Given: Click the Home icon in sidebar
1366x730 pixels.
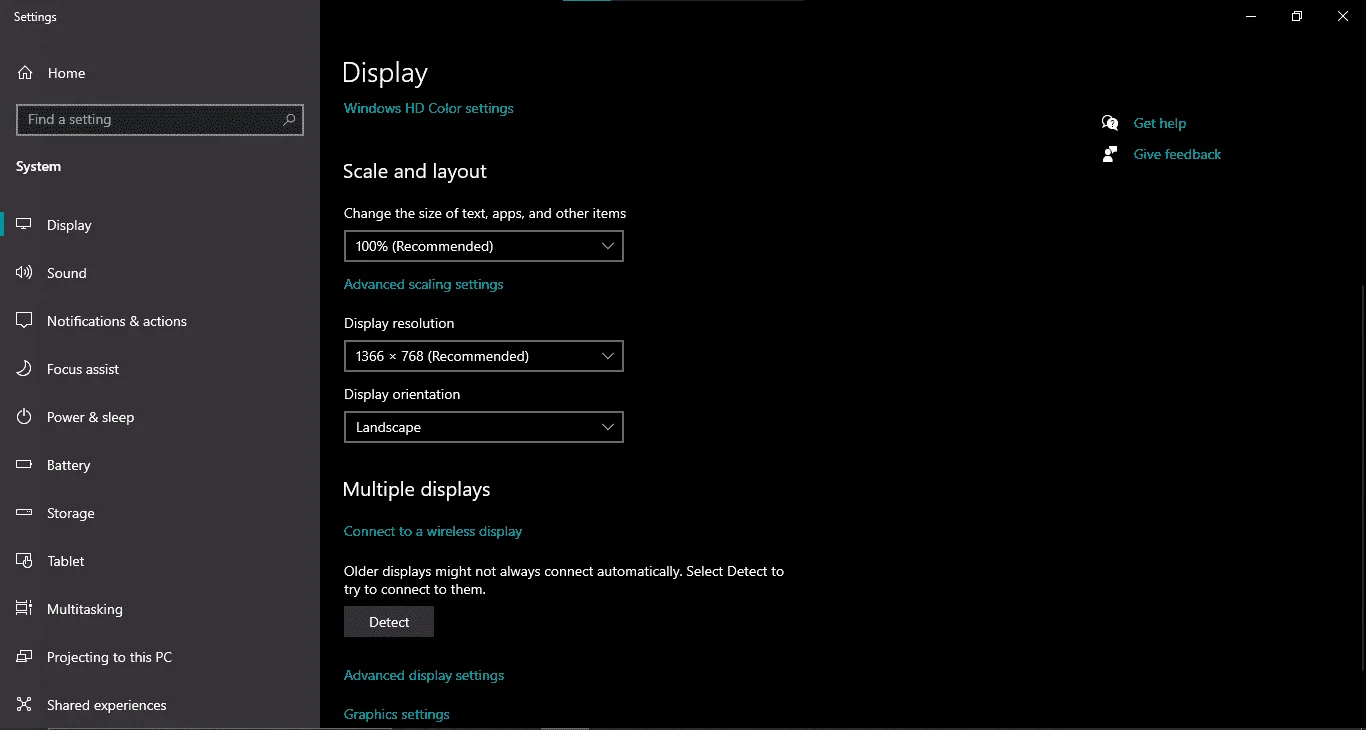Looking at the screenshot, I should 25,73.
